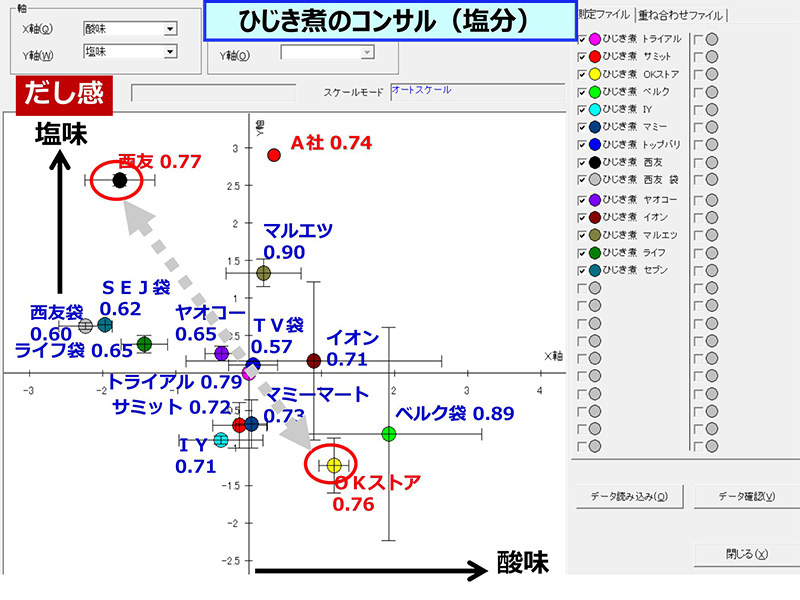Click the dark green color circle for ライフ
Screen dimensions: 800x600
[x=595, y=253]
